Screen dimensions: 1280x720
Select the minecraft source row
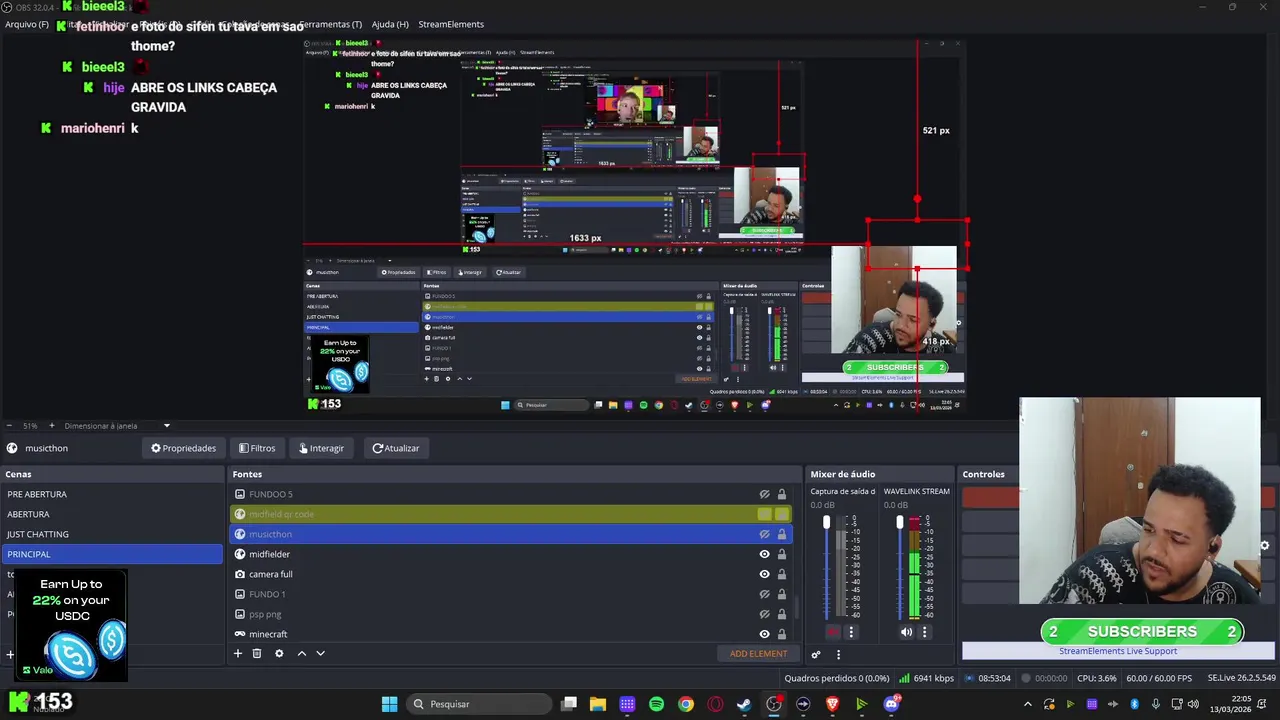tap(510, 634)
